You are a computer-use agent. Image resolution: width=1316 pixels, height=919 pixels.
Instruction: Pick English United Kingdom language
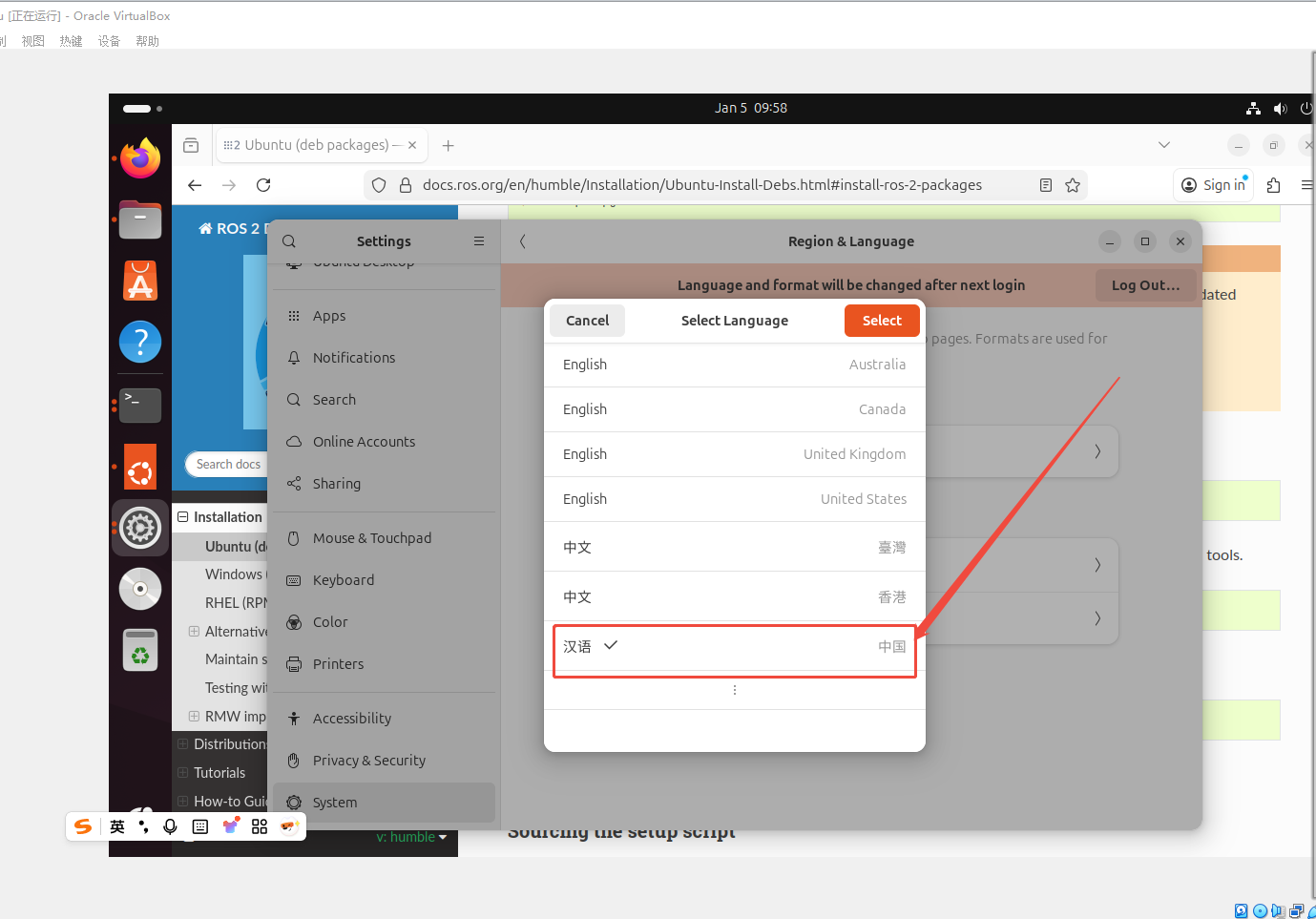734,454
